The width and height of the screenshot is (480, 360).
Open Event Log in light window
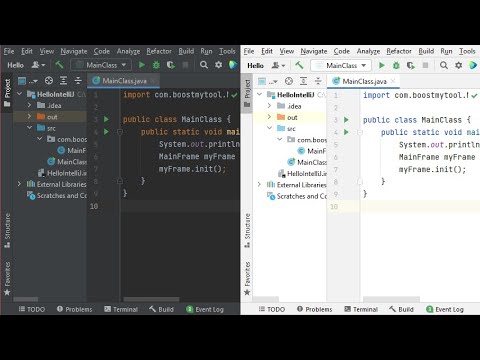(445, 309)
